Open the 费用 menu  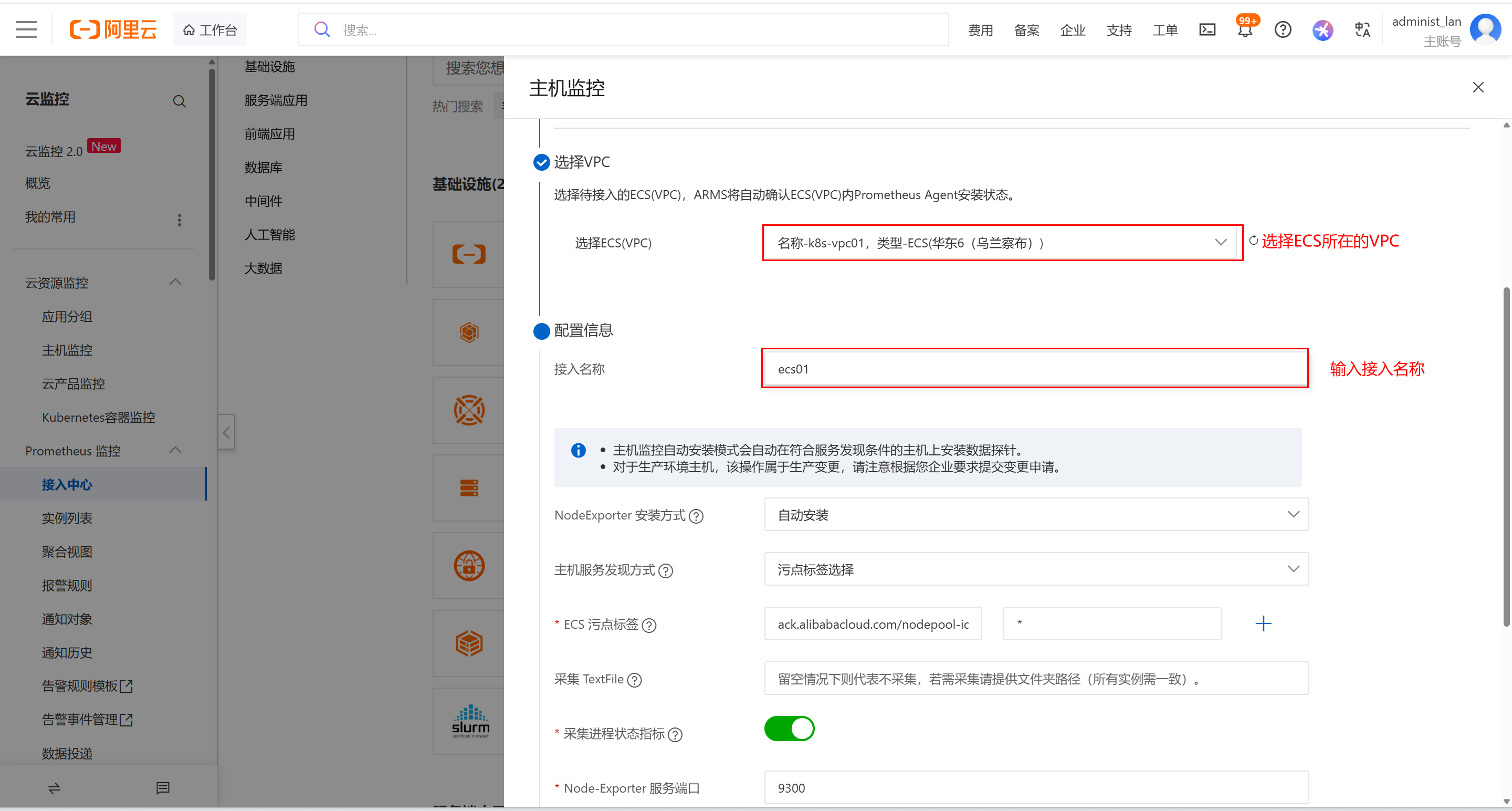(980, 30)
